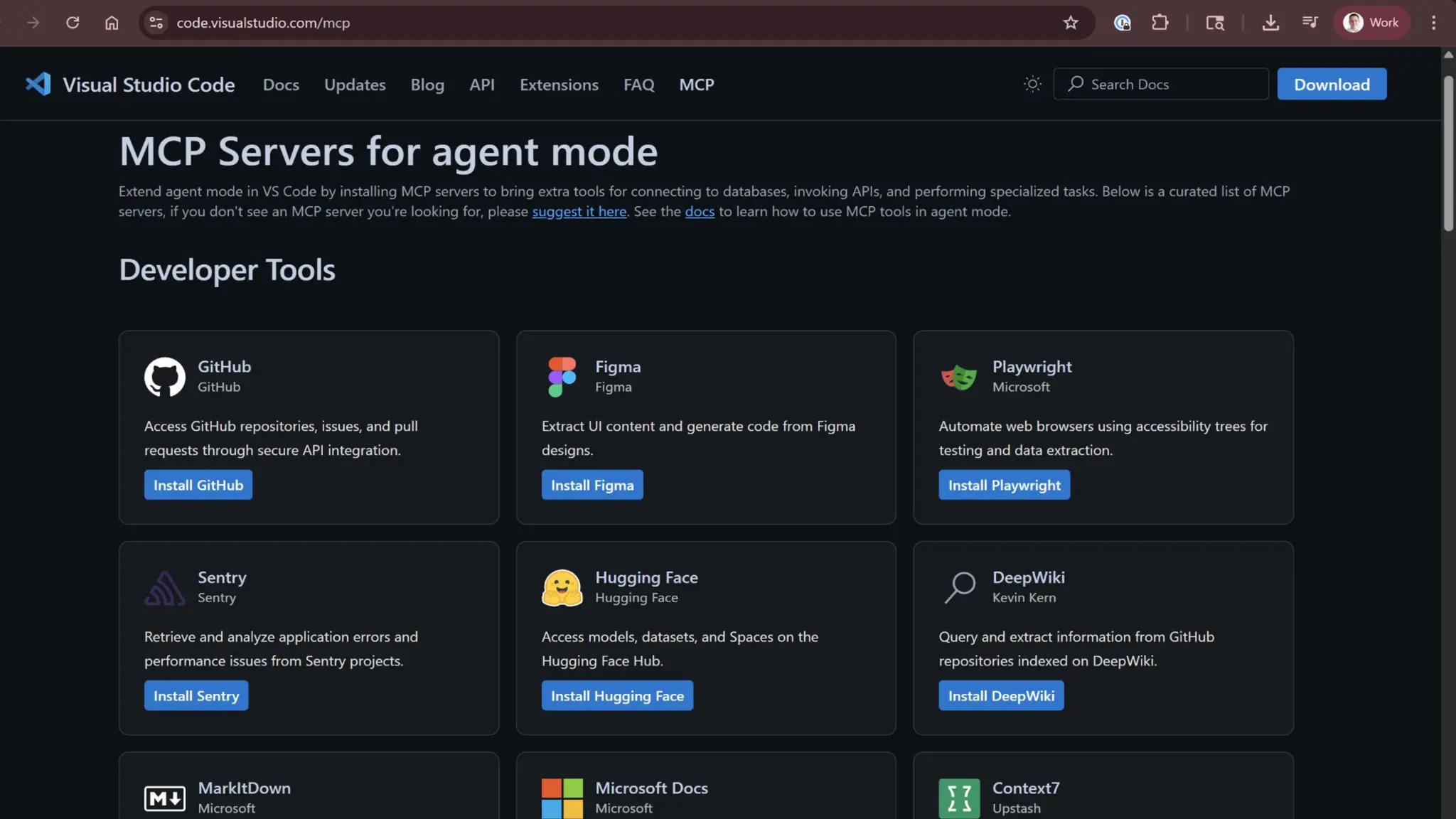Click the Visual Studio Code logo icon
The height and width of the screenshot is (819, 1456).
coord(38,84)
